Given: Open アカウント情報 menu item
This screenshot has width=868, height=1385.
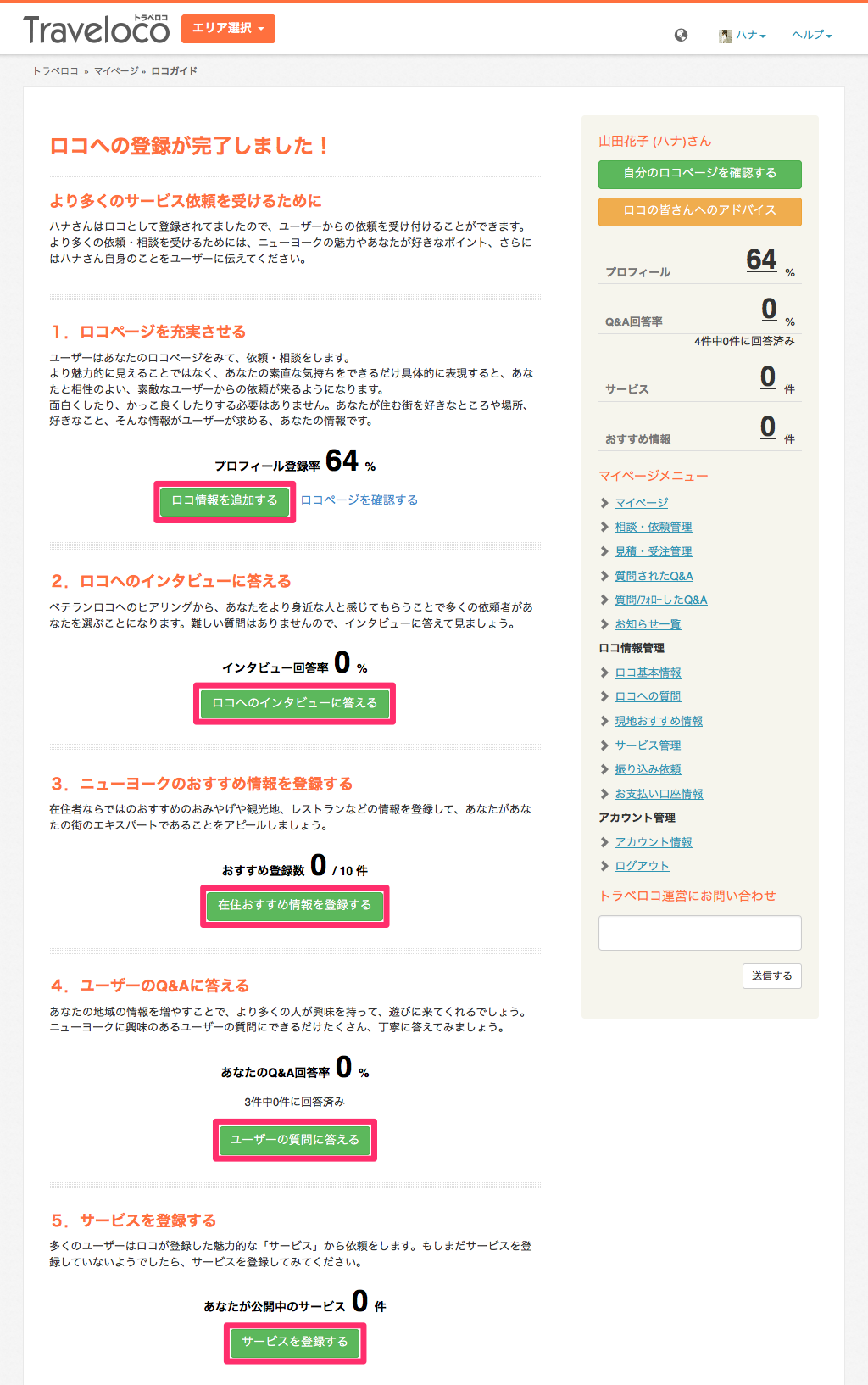Looking at the screenshot, I should 654,843.
